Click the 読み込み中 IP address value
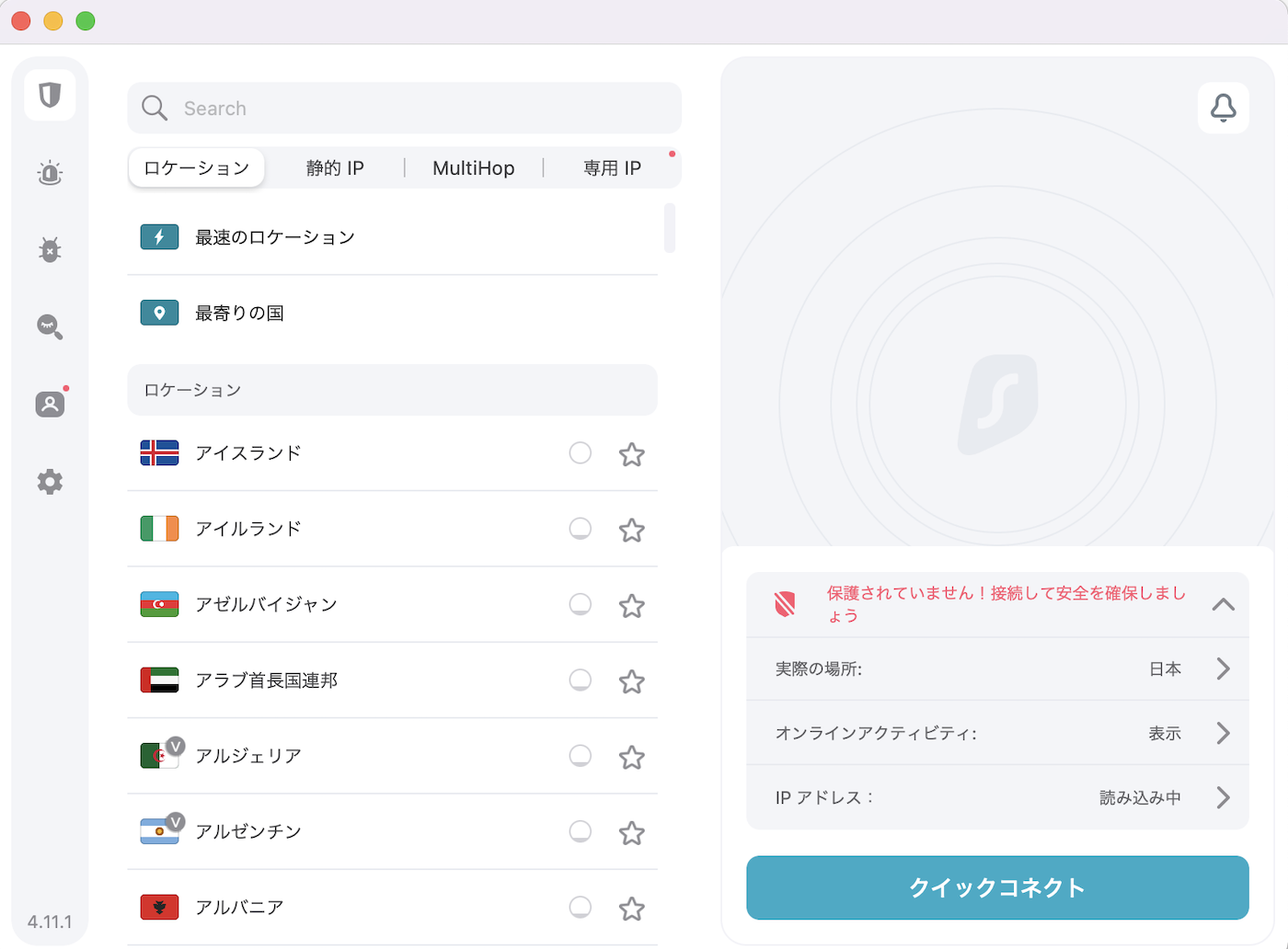 click(x=1140, y=797)
